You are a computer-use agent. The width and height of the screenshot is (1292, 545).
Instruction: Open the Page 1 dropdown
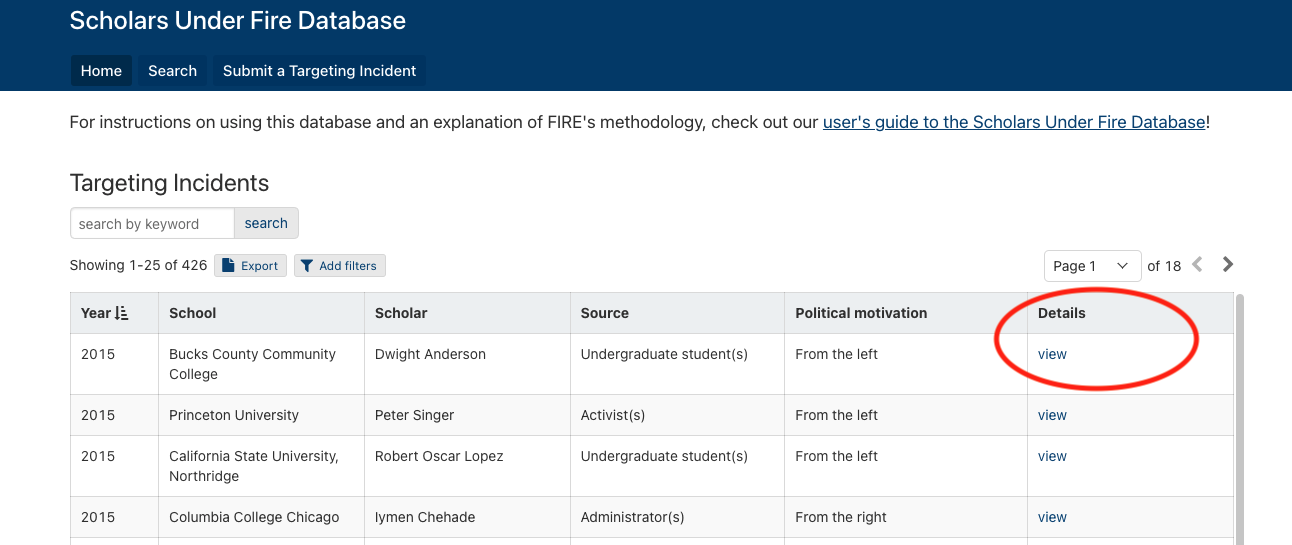[1092, 265]
